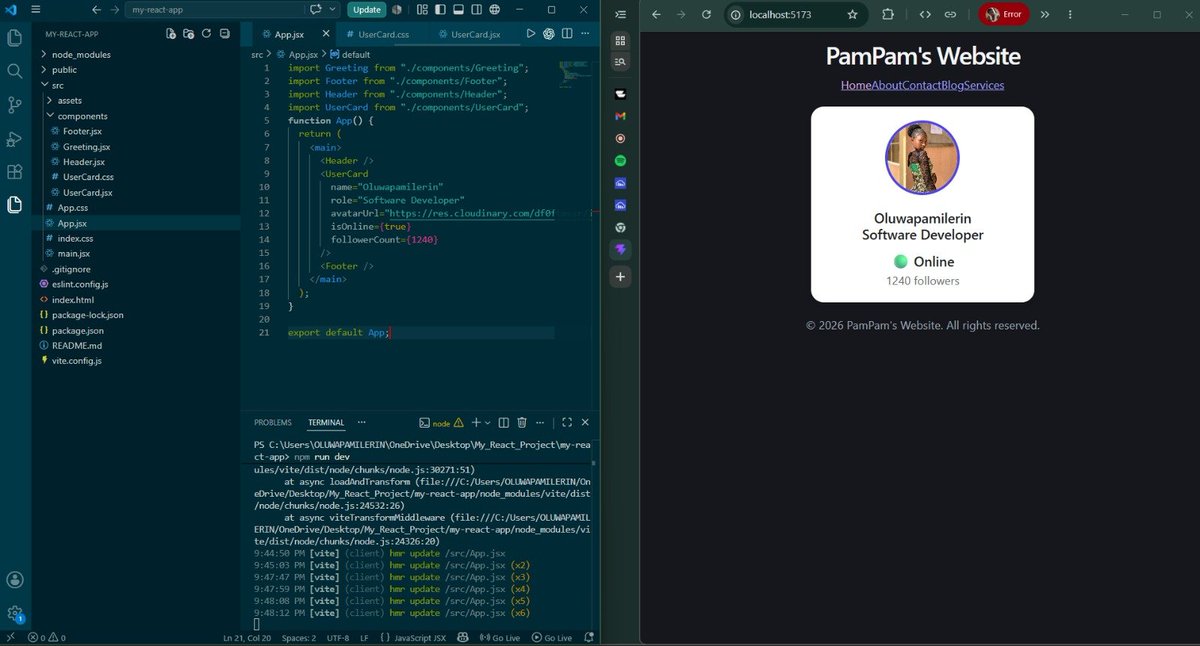1200x646 pixels.
Task: Open package.json in the file tree
Action: click(77, 330)
